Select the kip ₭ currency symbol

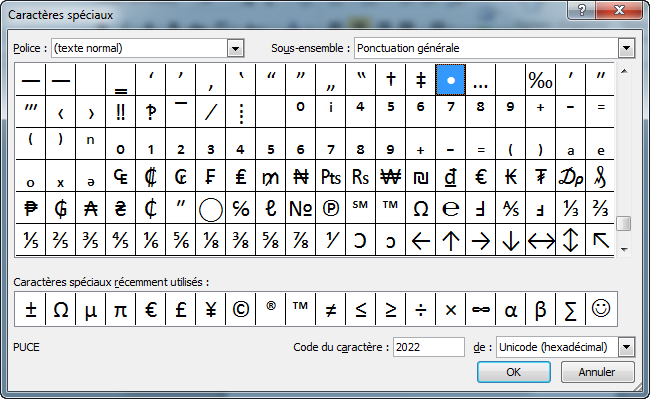[x=511, y=176]
